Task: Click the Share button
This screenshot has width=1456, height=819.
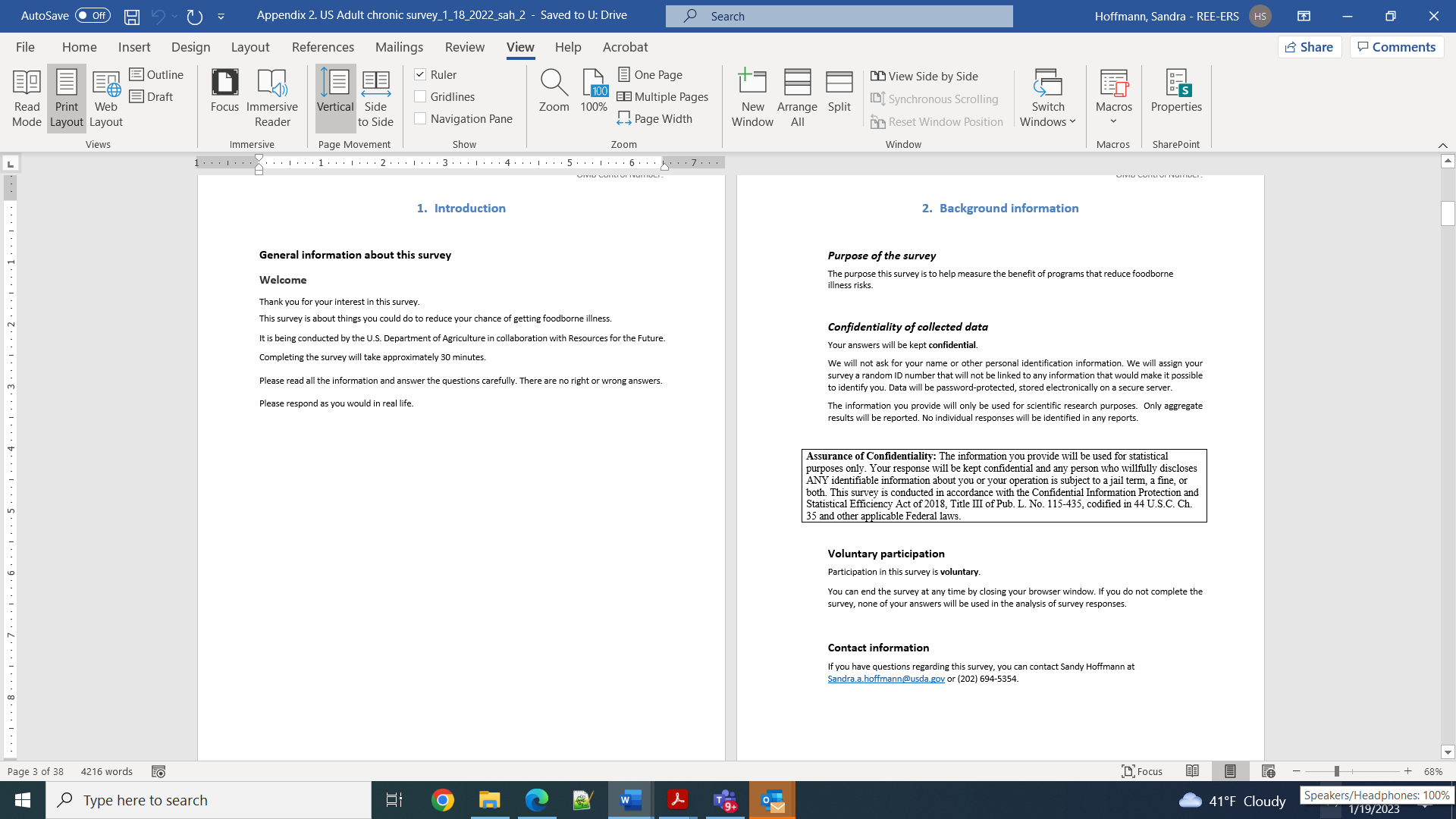Action: [1310, 47]
